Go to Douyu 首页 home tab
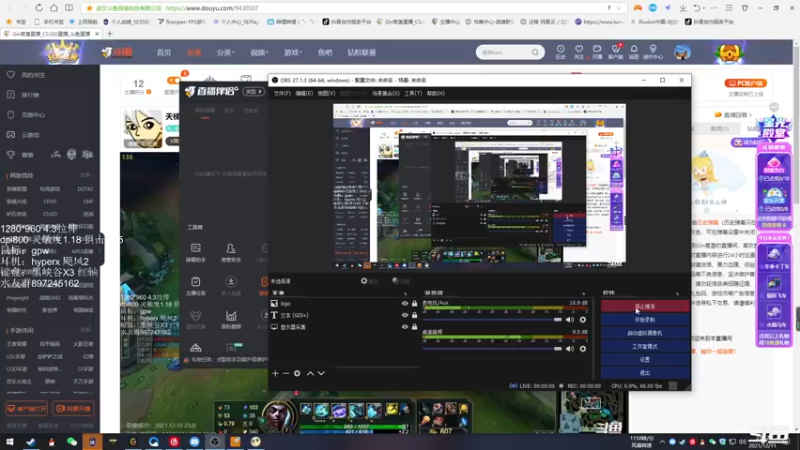The image size is (800, 450). click(x=164, y=53)
